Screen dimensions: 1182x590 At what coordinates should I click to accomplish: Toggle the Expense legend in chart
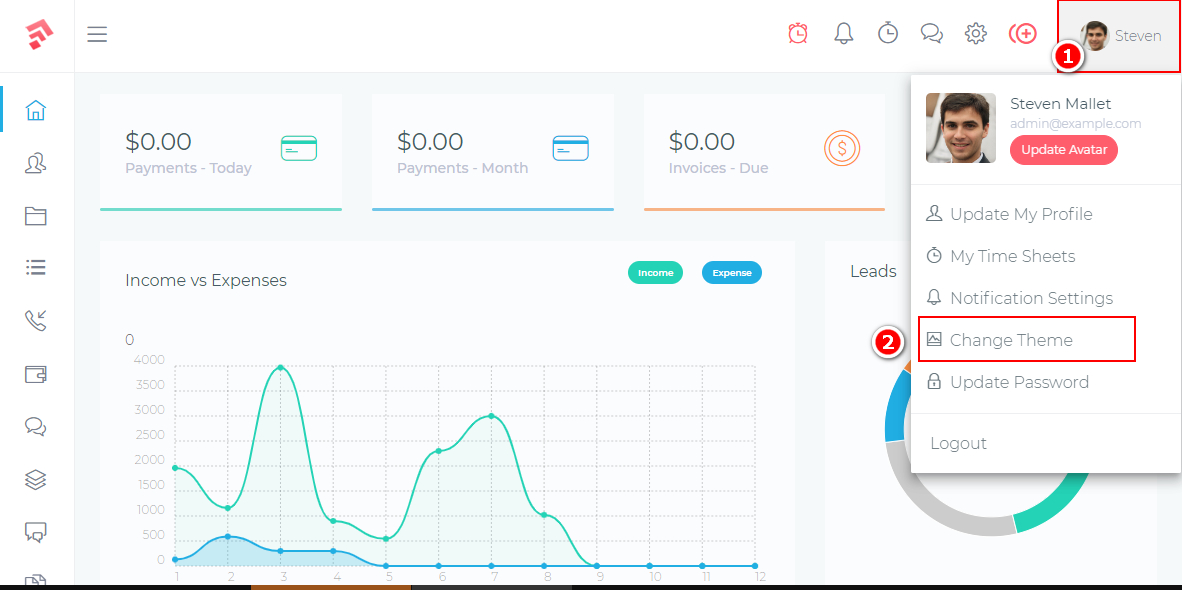pos(732,273)
